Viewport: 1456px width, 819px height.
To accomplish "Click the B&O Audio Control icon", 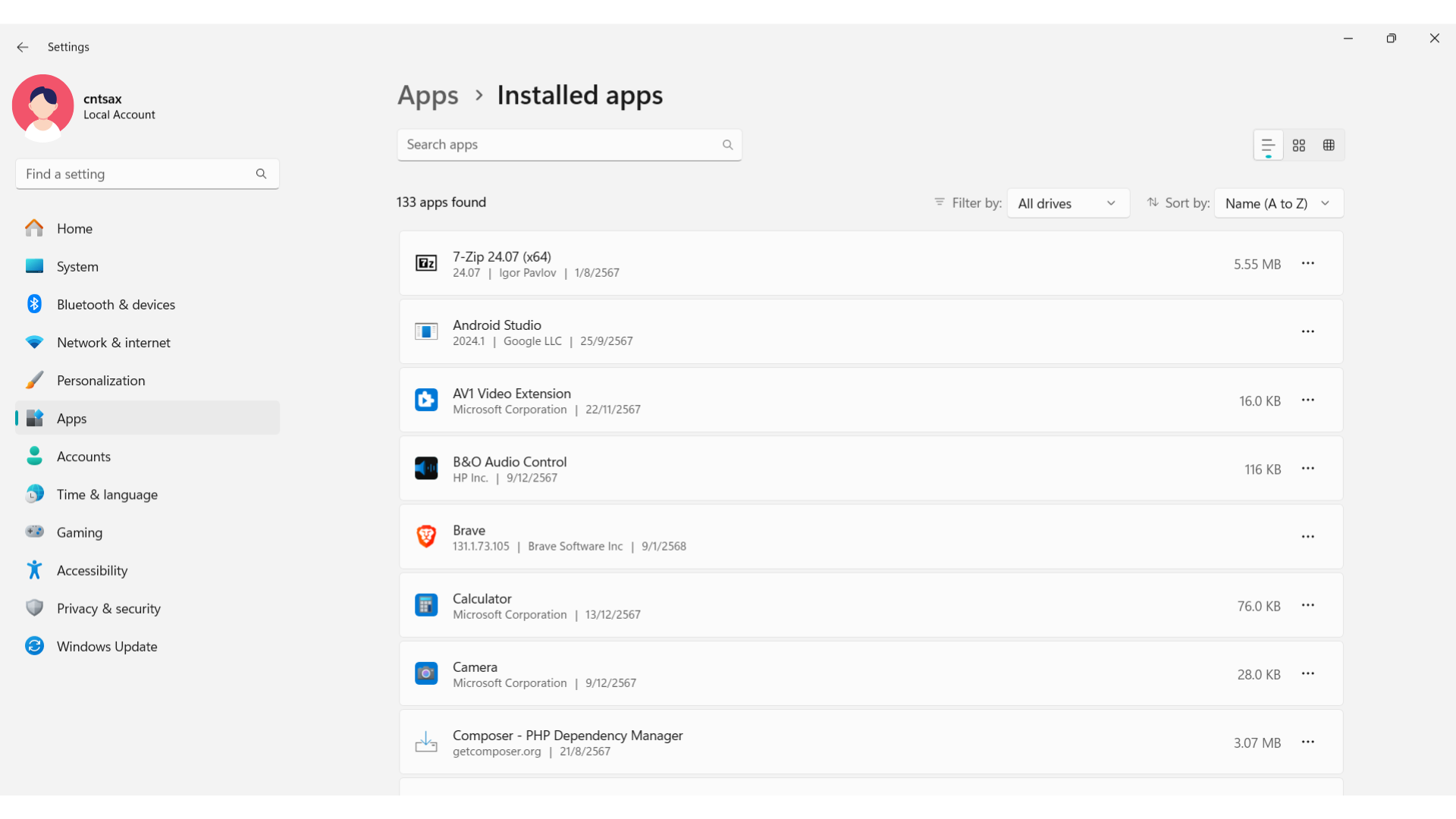I will (x=426, y=468).
